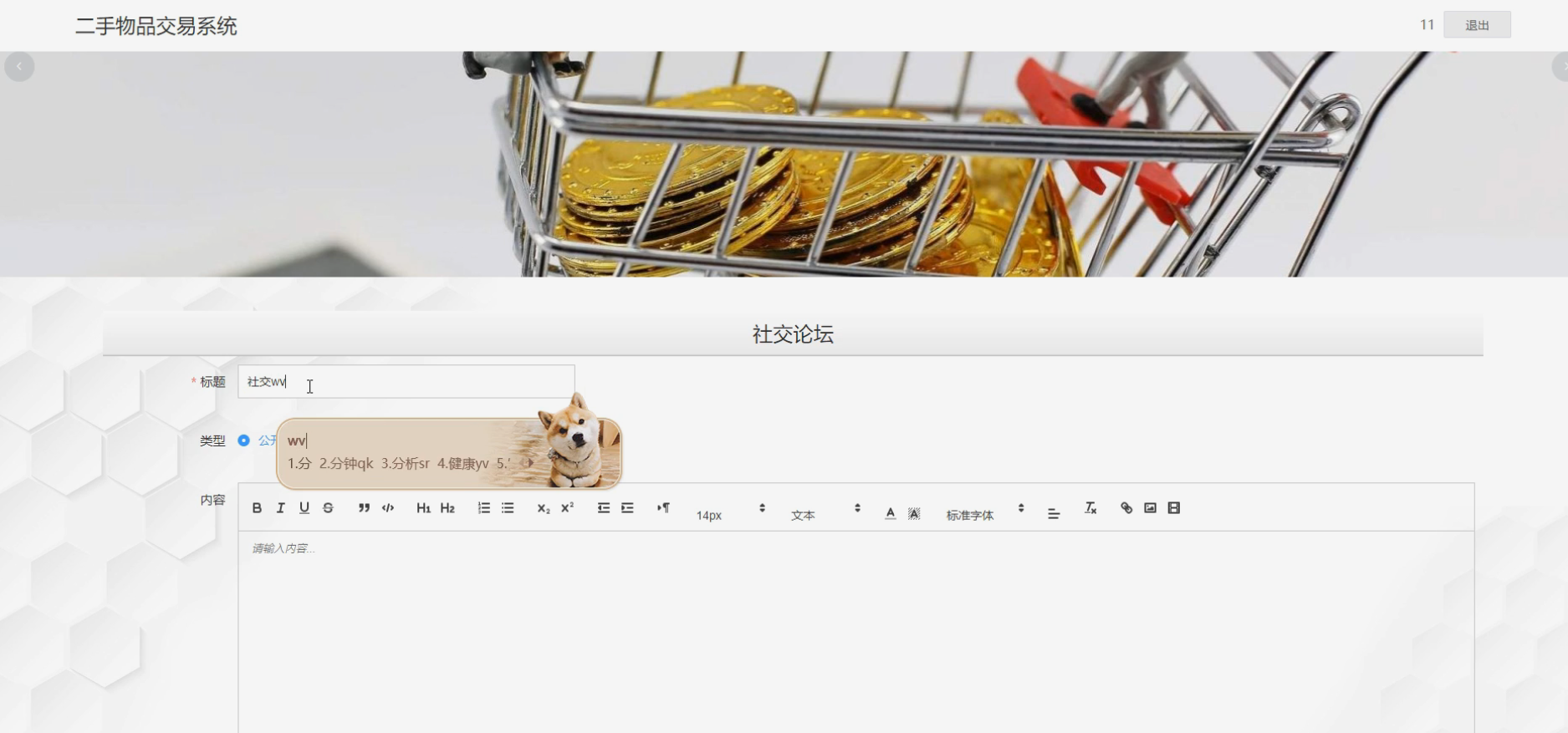The image size is (1568, 733).
Task: Apply subscript formatting
Action: click(x=544, y=508)
